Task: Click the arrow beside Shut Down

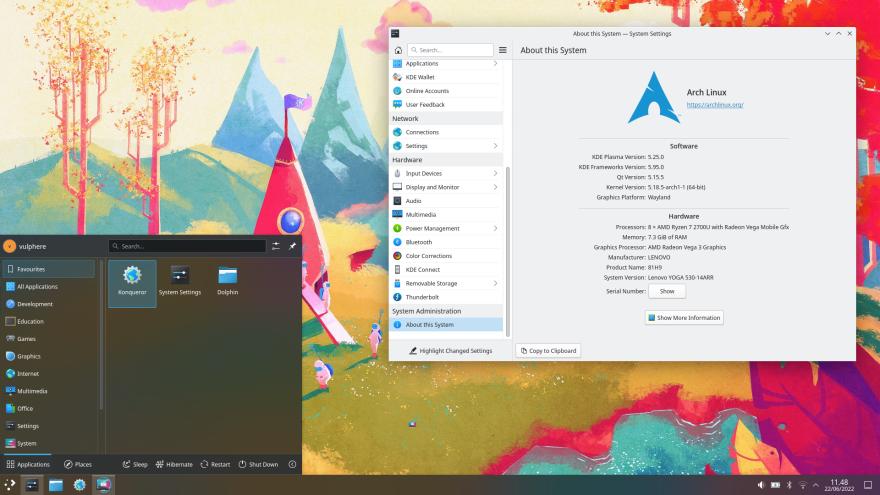Action: (292, 464)
